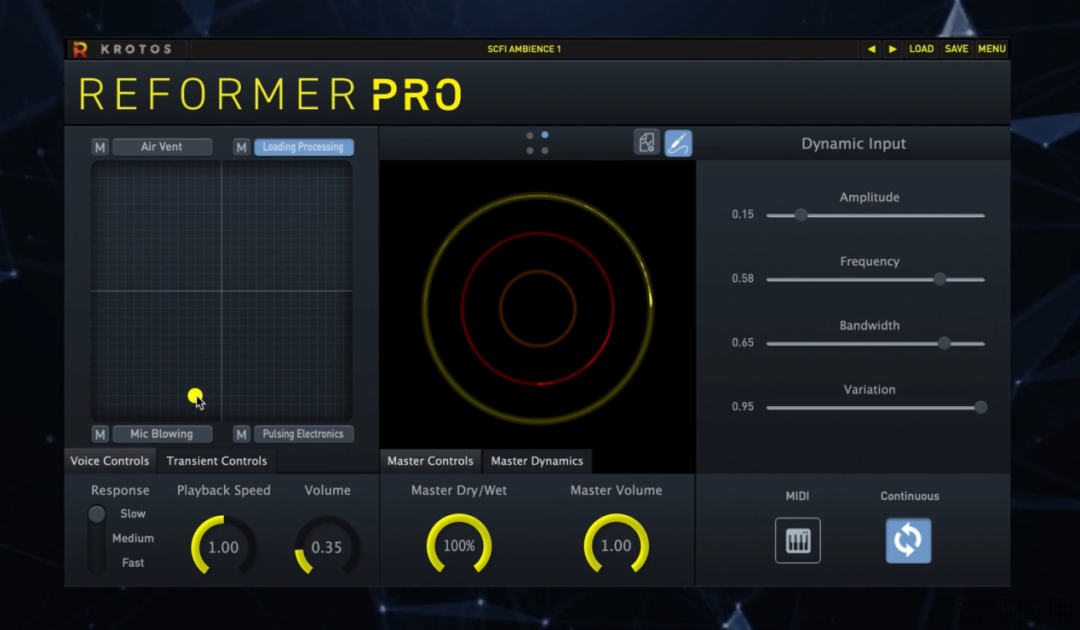Open the file analysis input mode icon
1080x630 pixels.
646,143
